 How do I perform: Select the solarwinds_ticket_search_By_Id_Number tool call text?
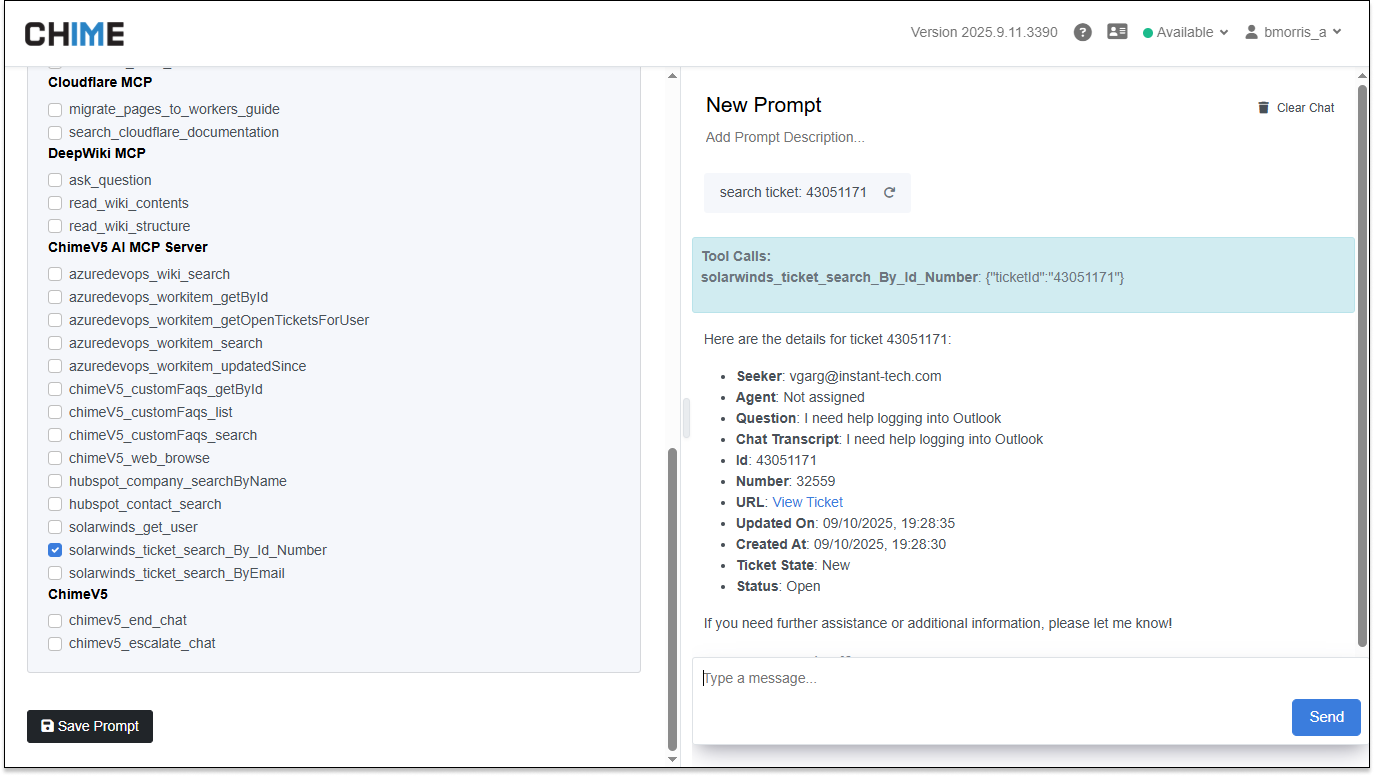point(913,277)
